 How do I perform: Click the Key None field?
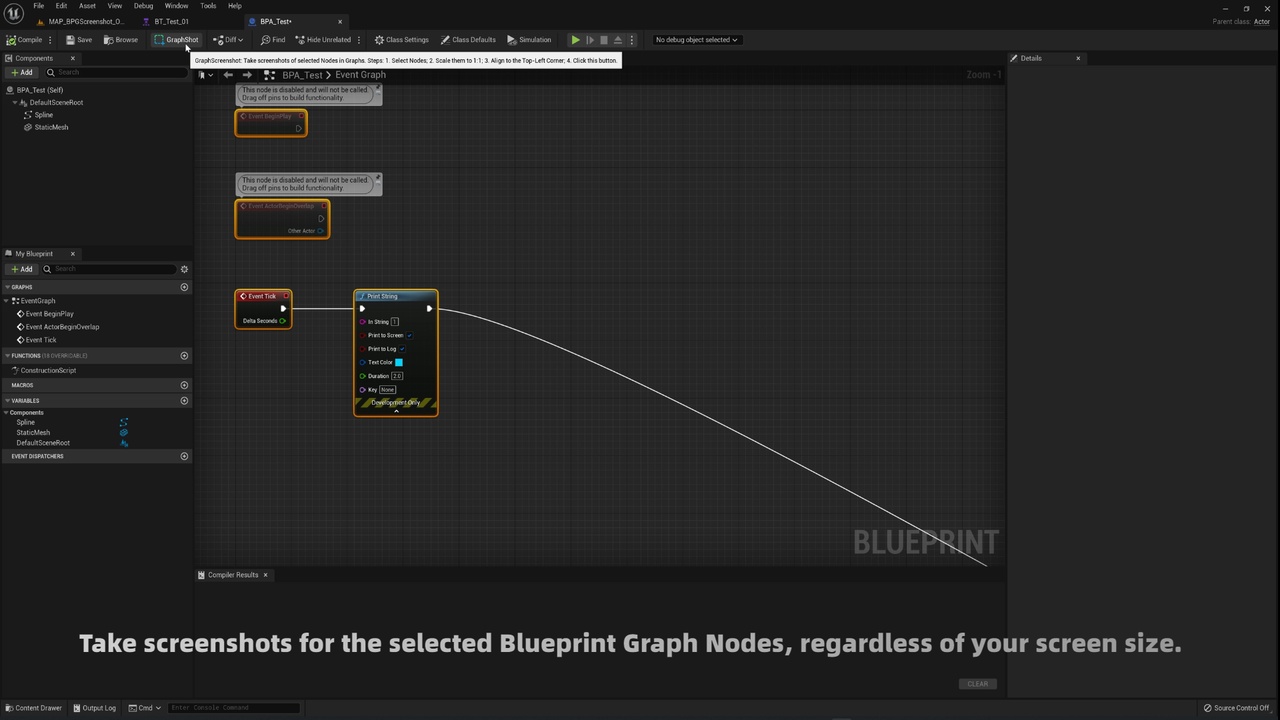tap(388, 389)
